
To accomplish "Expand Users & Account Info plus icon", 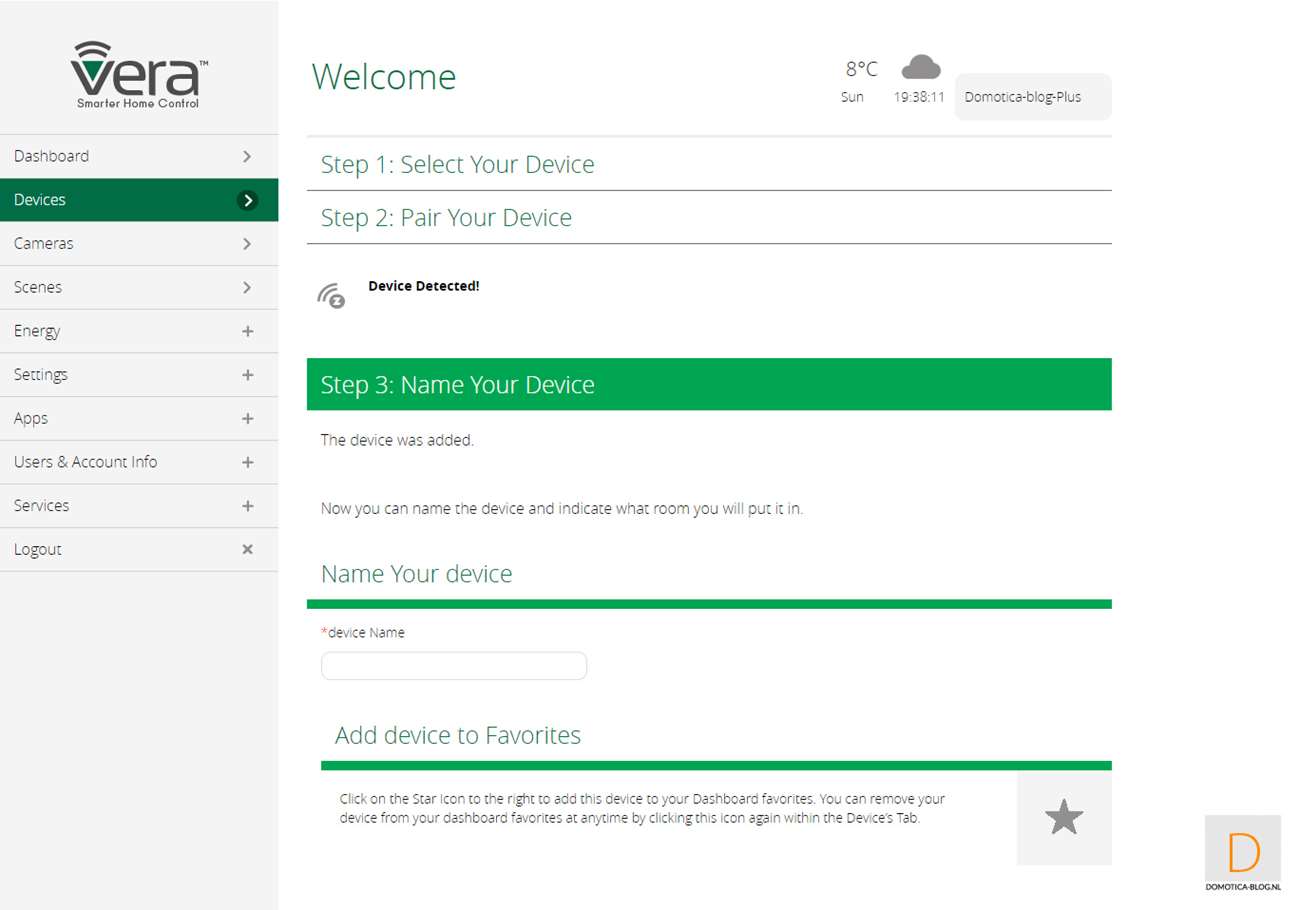I will point(247,462).
